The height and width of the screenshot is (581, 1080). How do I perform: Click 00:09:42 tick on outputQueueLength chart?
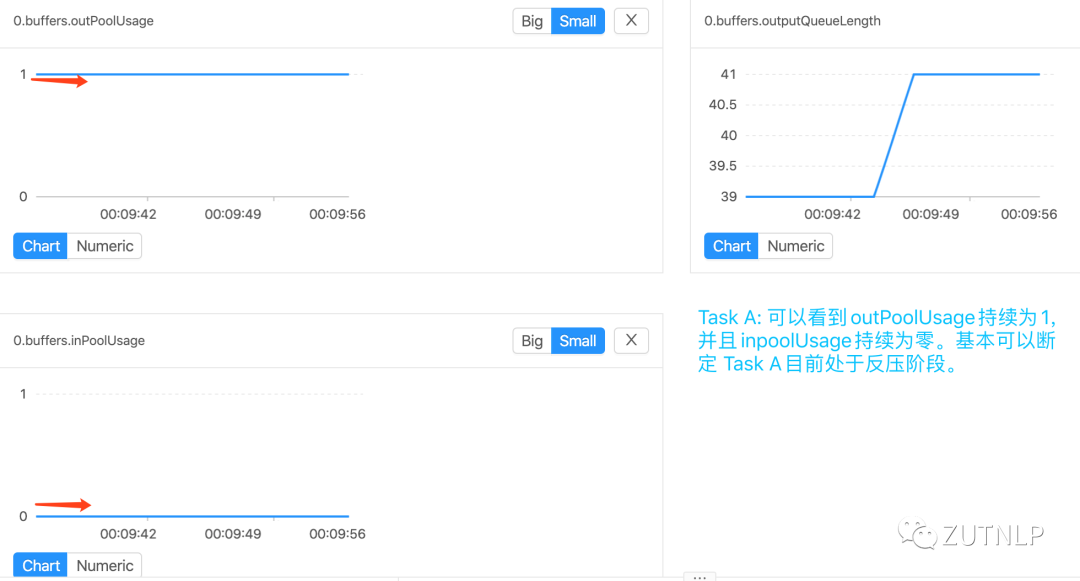[832, 214]
